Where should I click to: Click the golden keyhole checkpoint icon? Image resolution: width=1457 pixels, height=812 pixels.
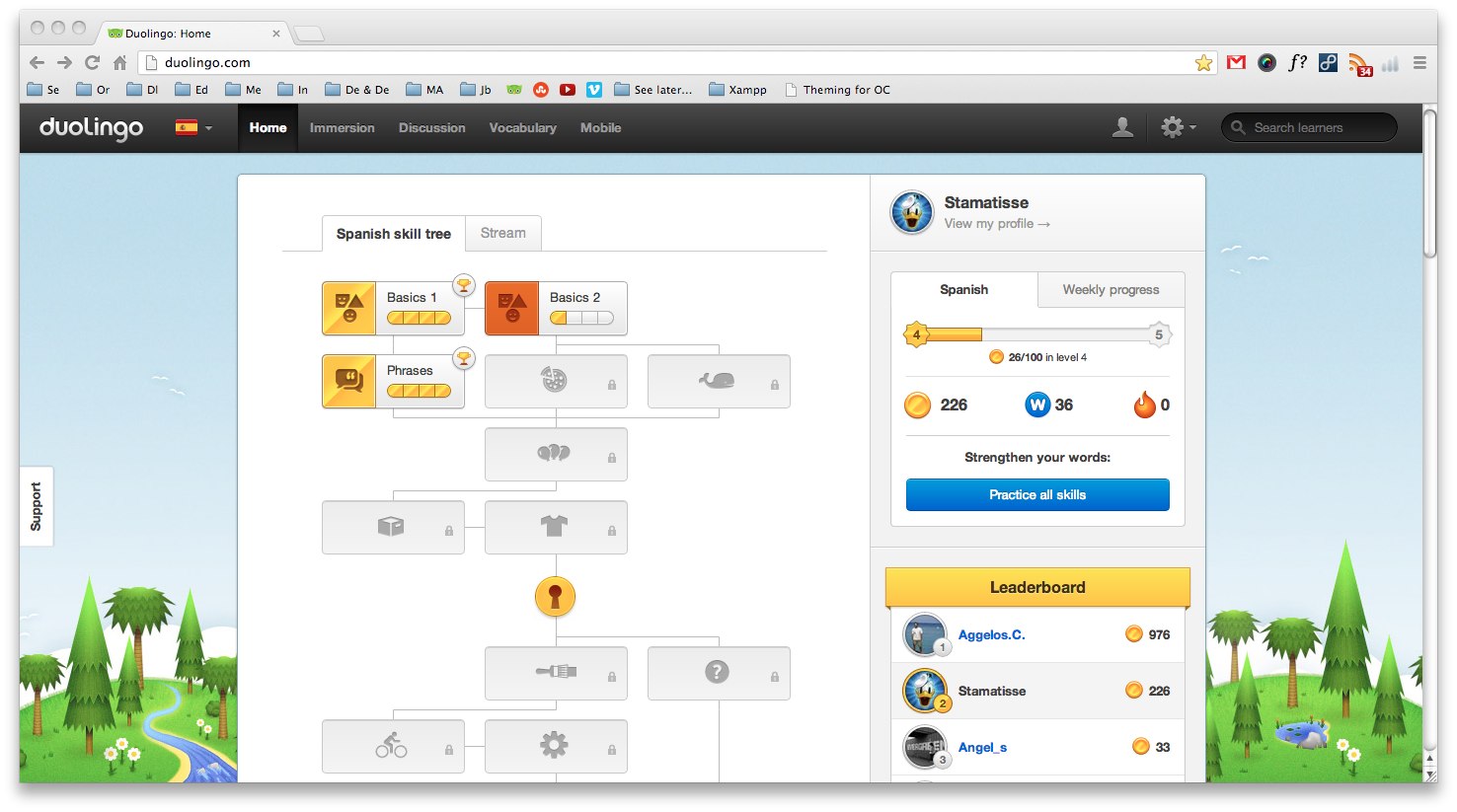(x=555, y=596)
